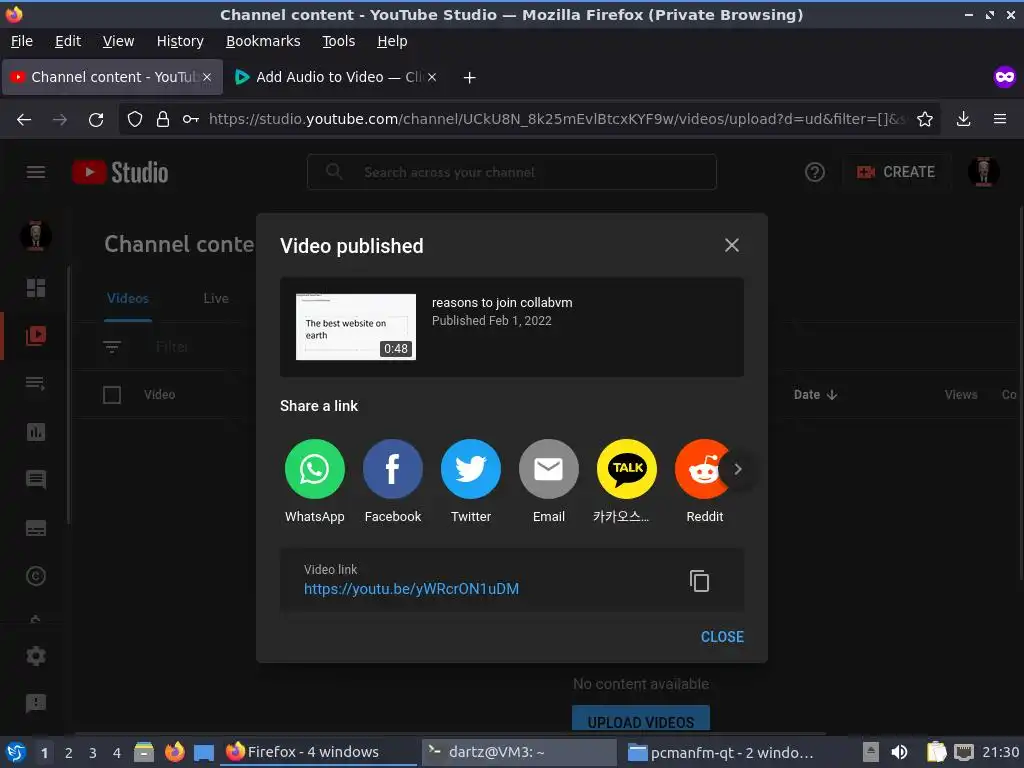Open Comments in sidebar
Screen dimensions: 1024x768
click(x=35, y=480)
